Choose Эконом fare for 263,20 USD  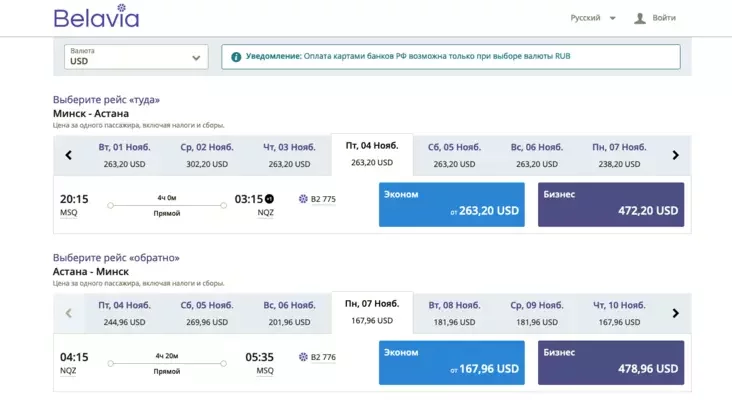click(452, 204)
